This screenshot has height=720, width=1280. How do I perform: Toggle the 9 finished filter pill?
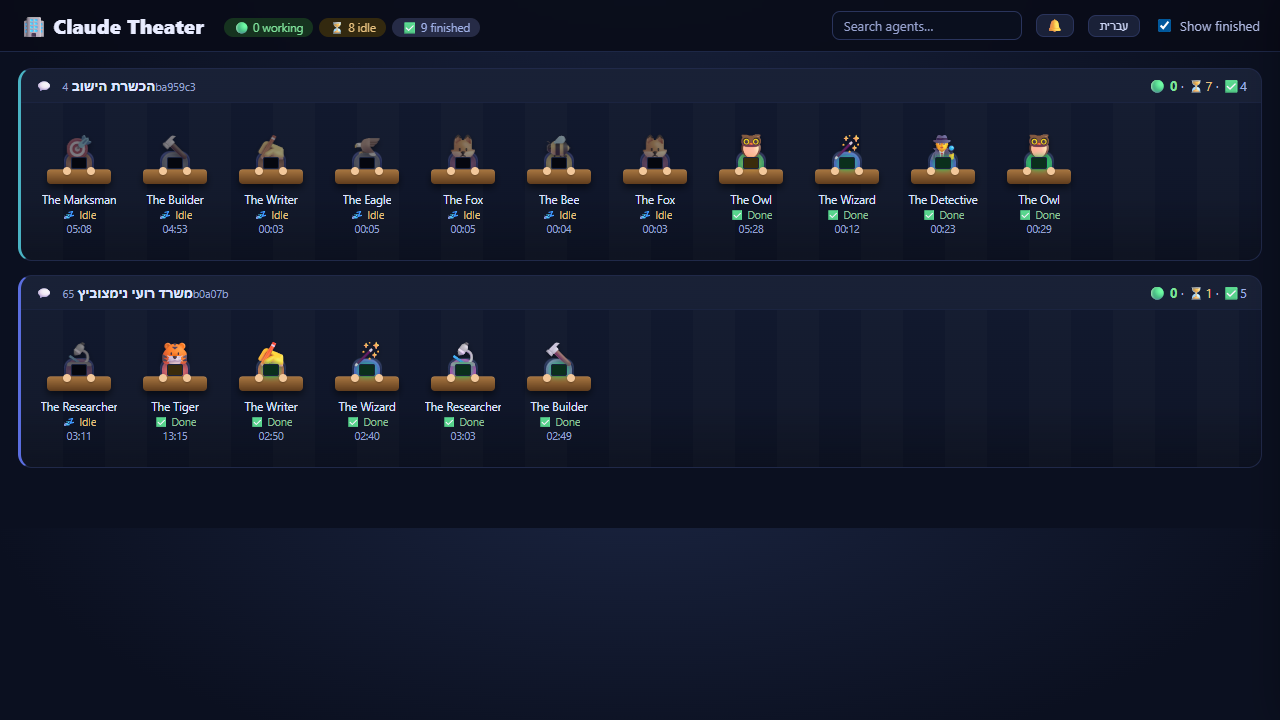(436, 28)
